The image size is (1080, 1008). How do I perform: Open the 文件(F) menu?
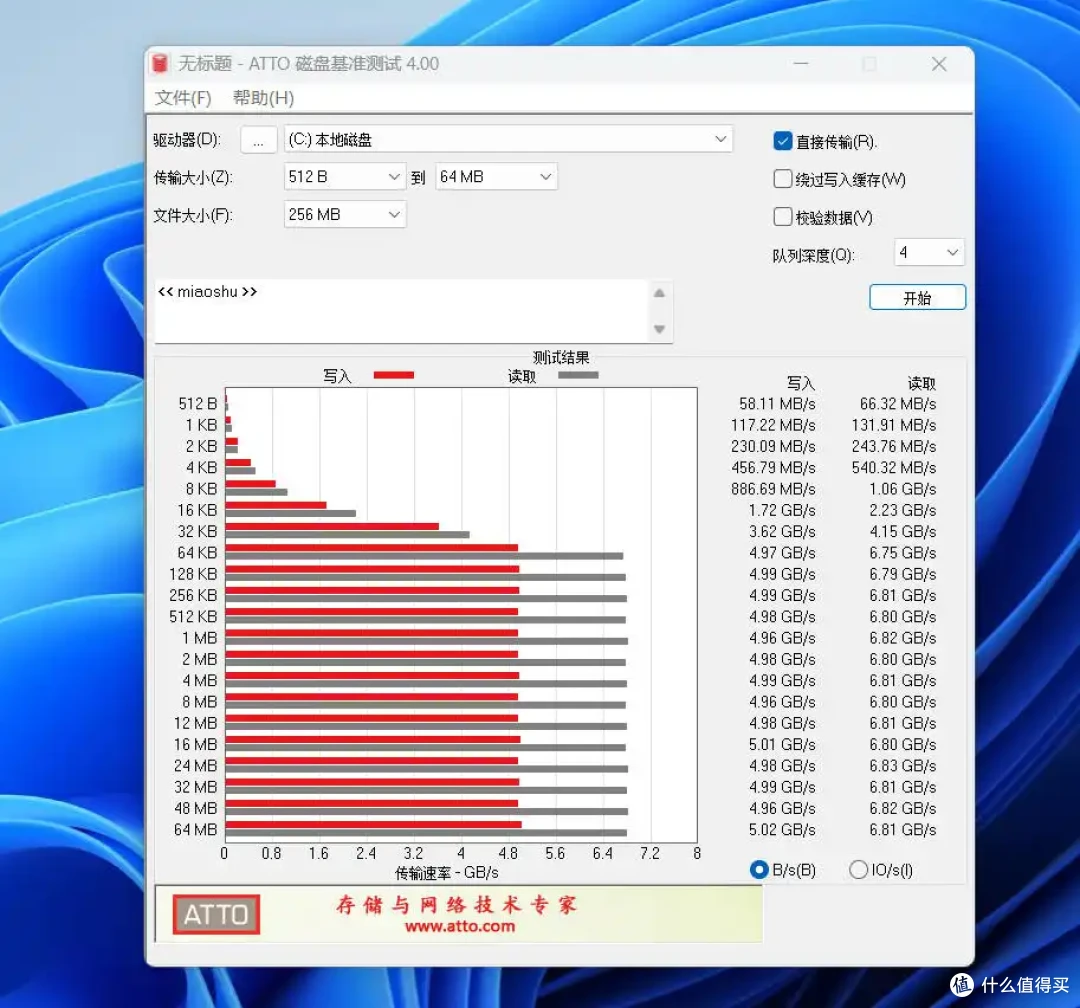coord(183,98)
